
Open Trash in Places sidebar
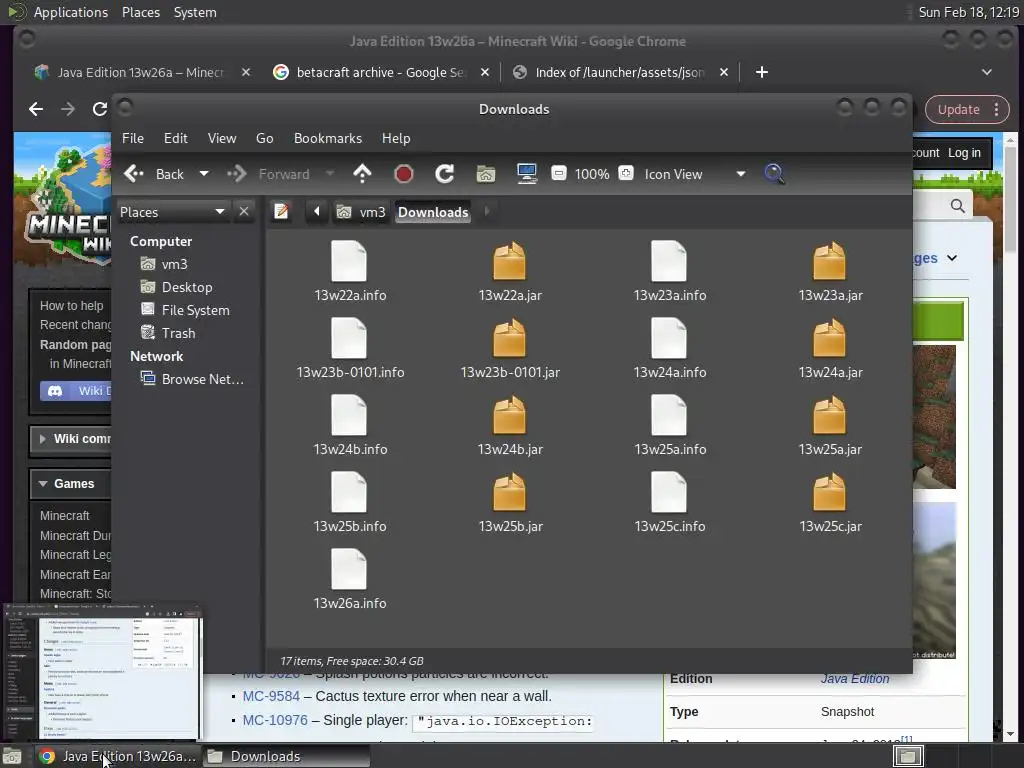click(x=168, y=333)
